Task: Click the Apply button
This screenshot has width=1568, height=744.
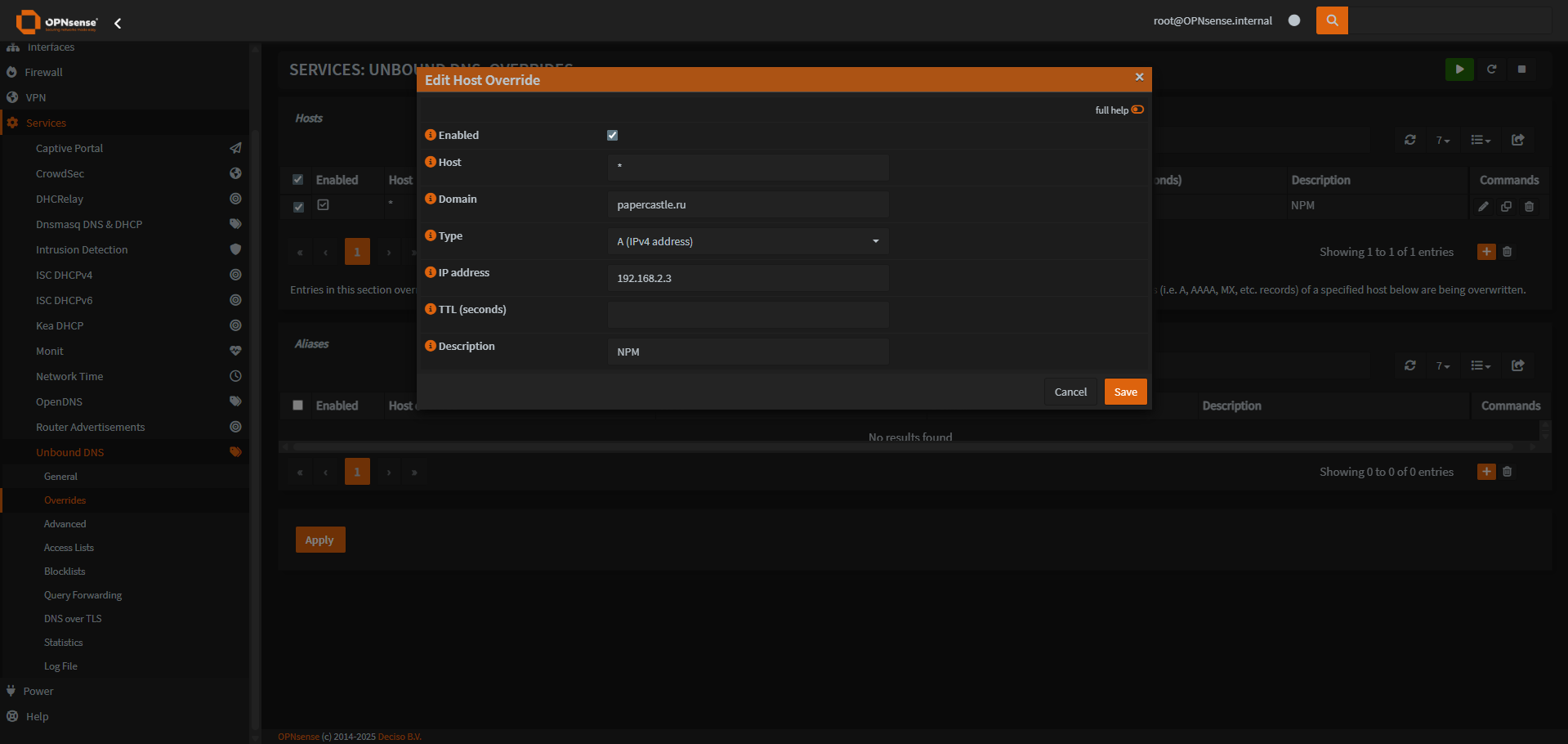Action: pyautogui.click(x=319, y=540)
